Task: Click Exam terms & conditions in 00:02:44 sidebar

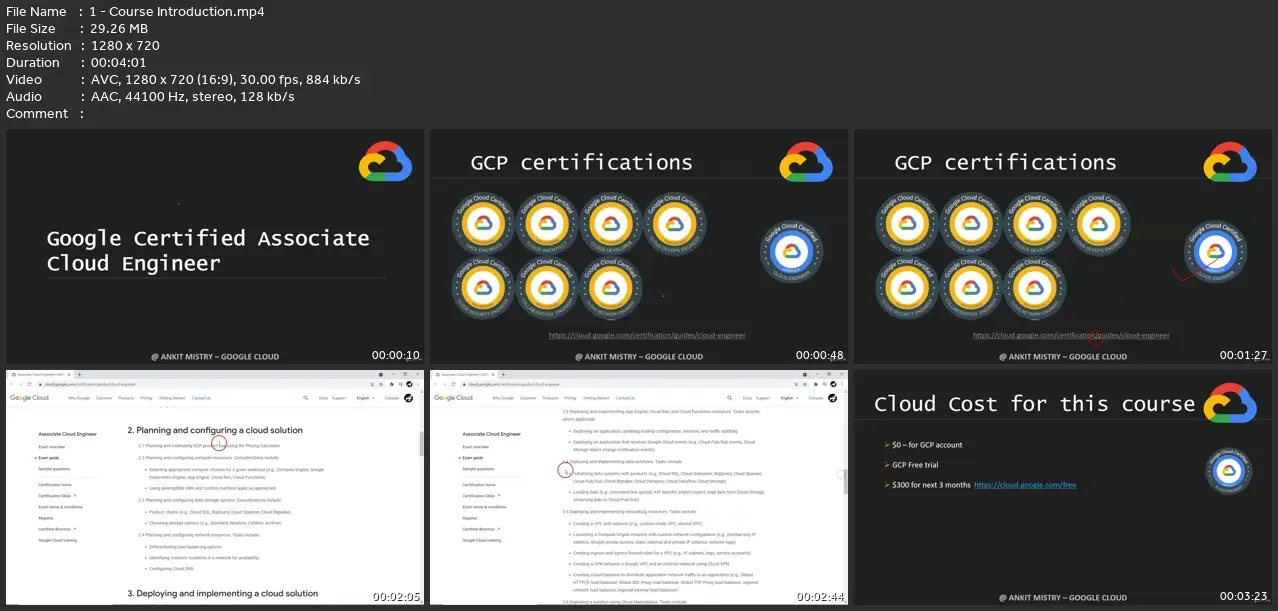Action: 484,508
